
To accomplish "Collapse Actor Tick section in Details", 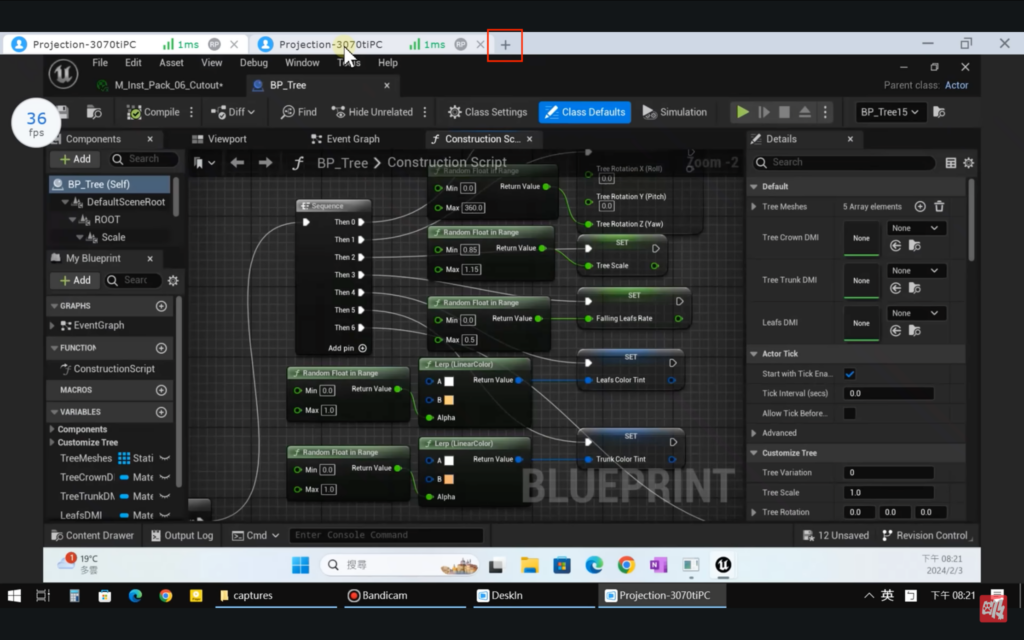I will [x=754, y=354].
